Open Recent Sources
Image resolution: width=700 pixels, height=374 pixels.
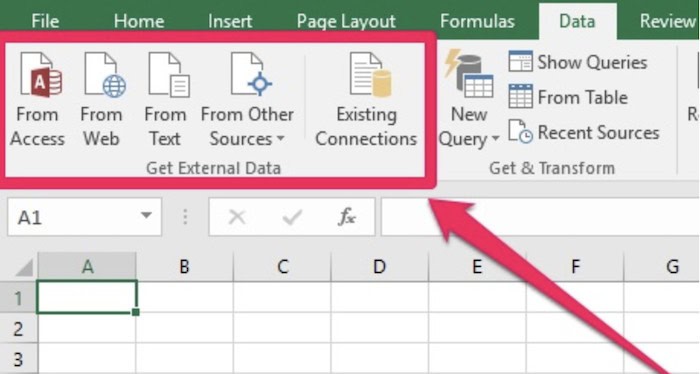(x=584, y=132)
